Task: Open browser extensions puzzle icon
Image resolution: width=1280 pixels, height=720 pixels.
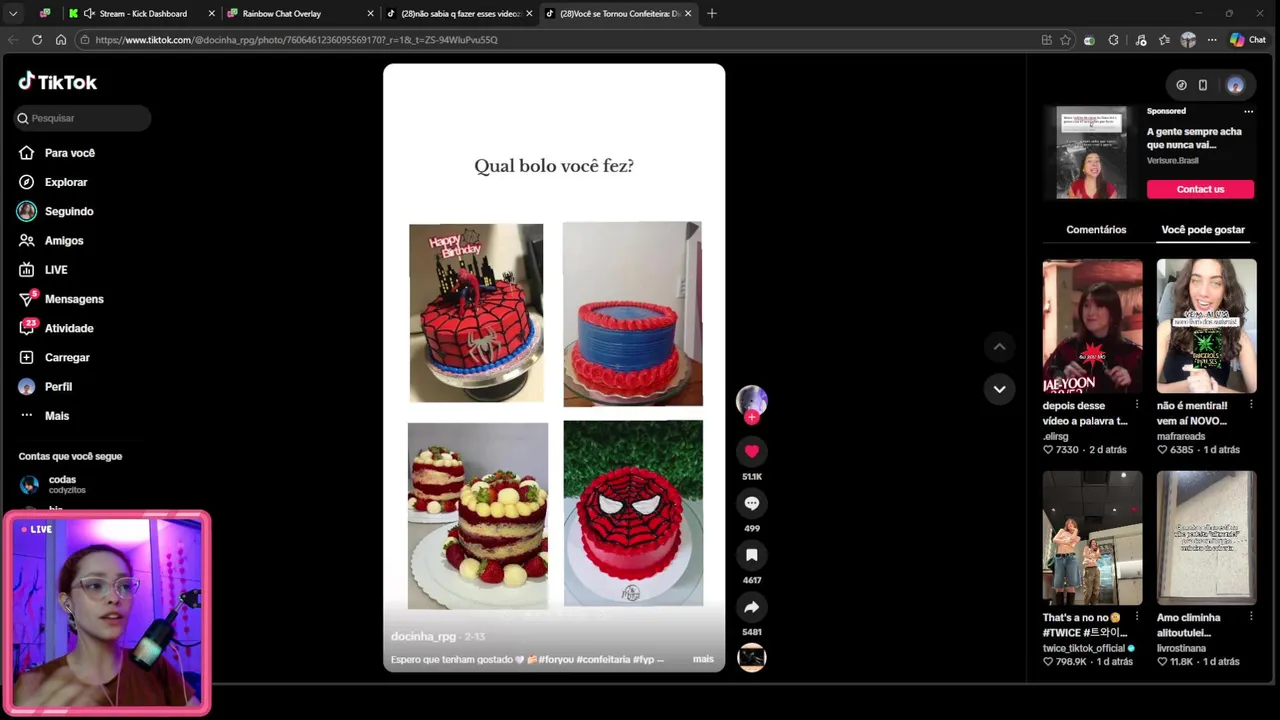Action: 1114,40
